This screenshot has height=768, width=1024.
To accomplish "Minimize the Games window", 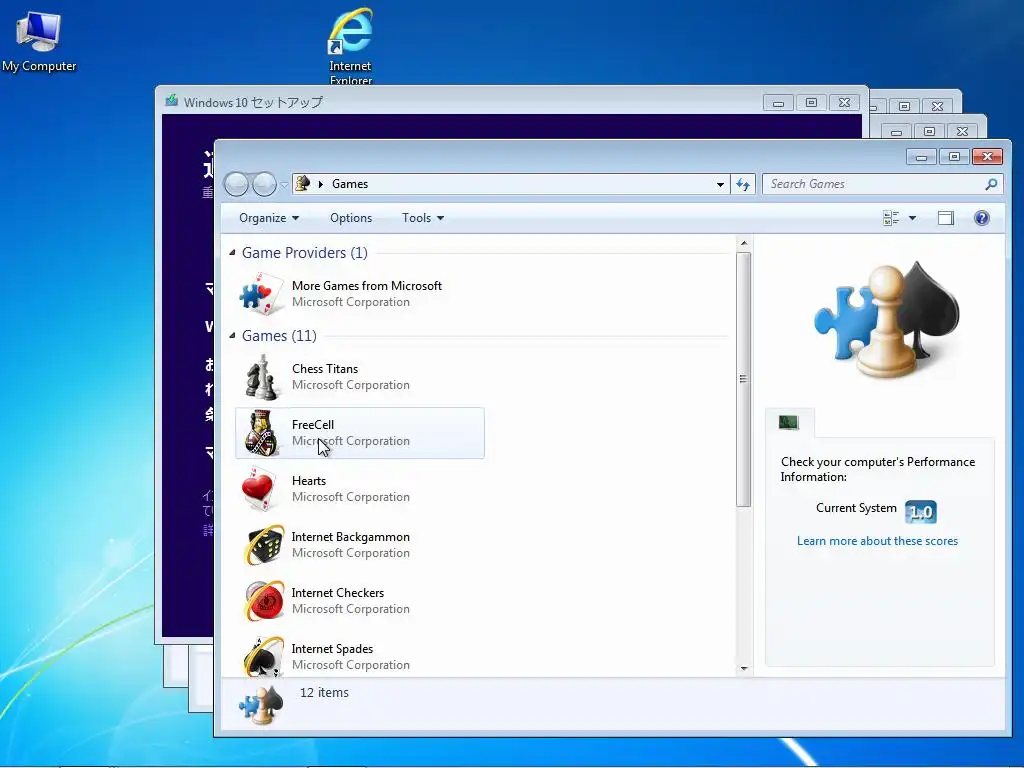I will (x=921, y=157).
